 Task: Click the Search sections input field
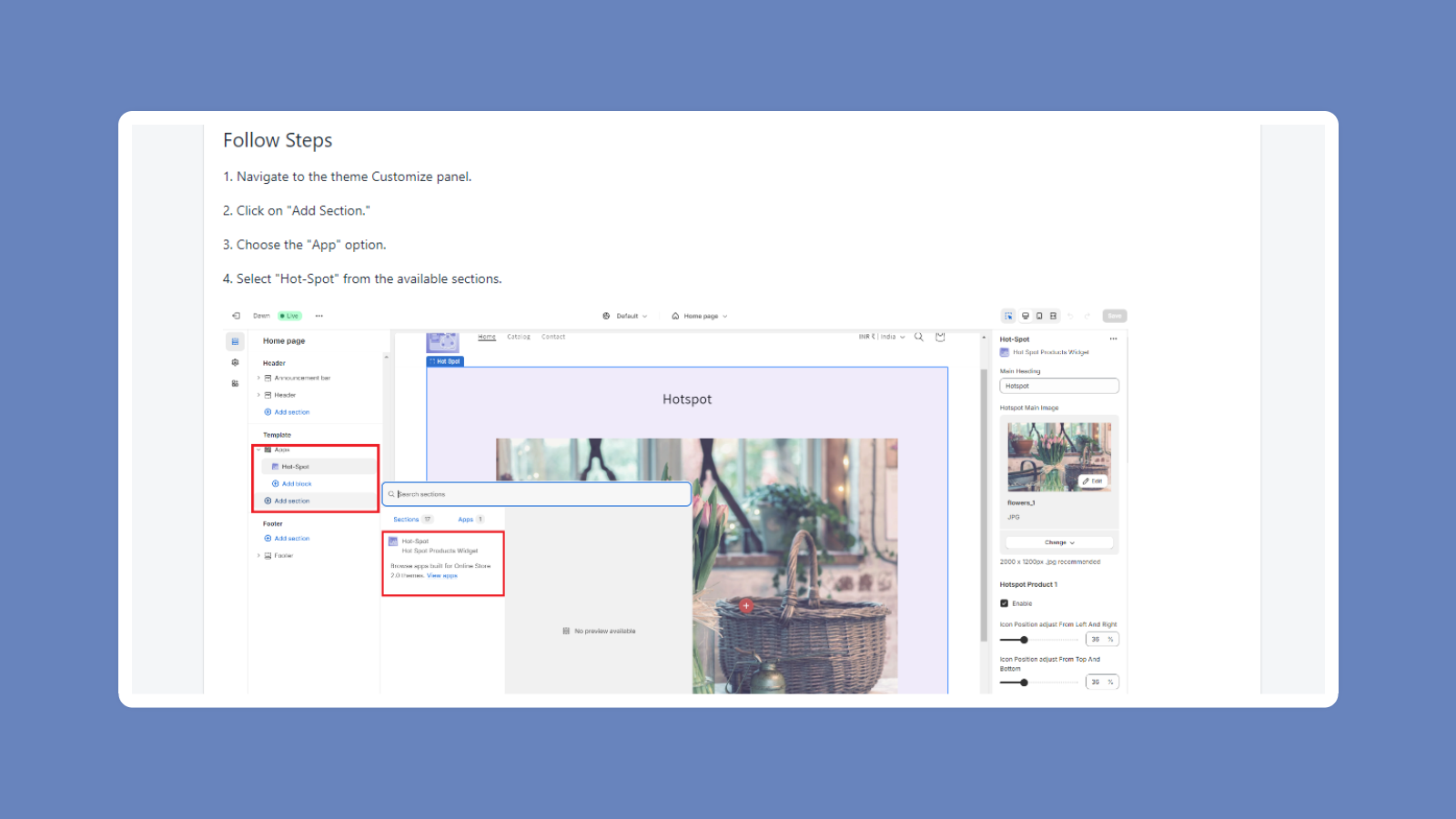(x=537, y=494)
